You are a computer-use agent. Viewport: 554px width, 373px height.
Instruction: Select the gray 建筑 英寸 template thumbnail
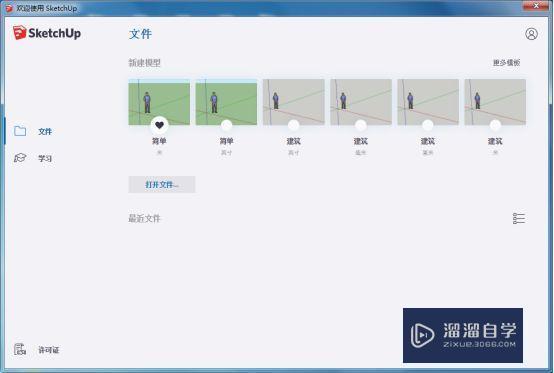pos(294,102)
